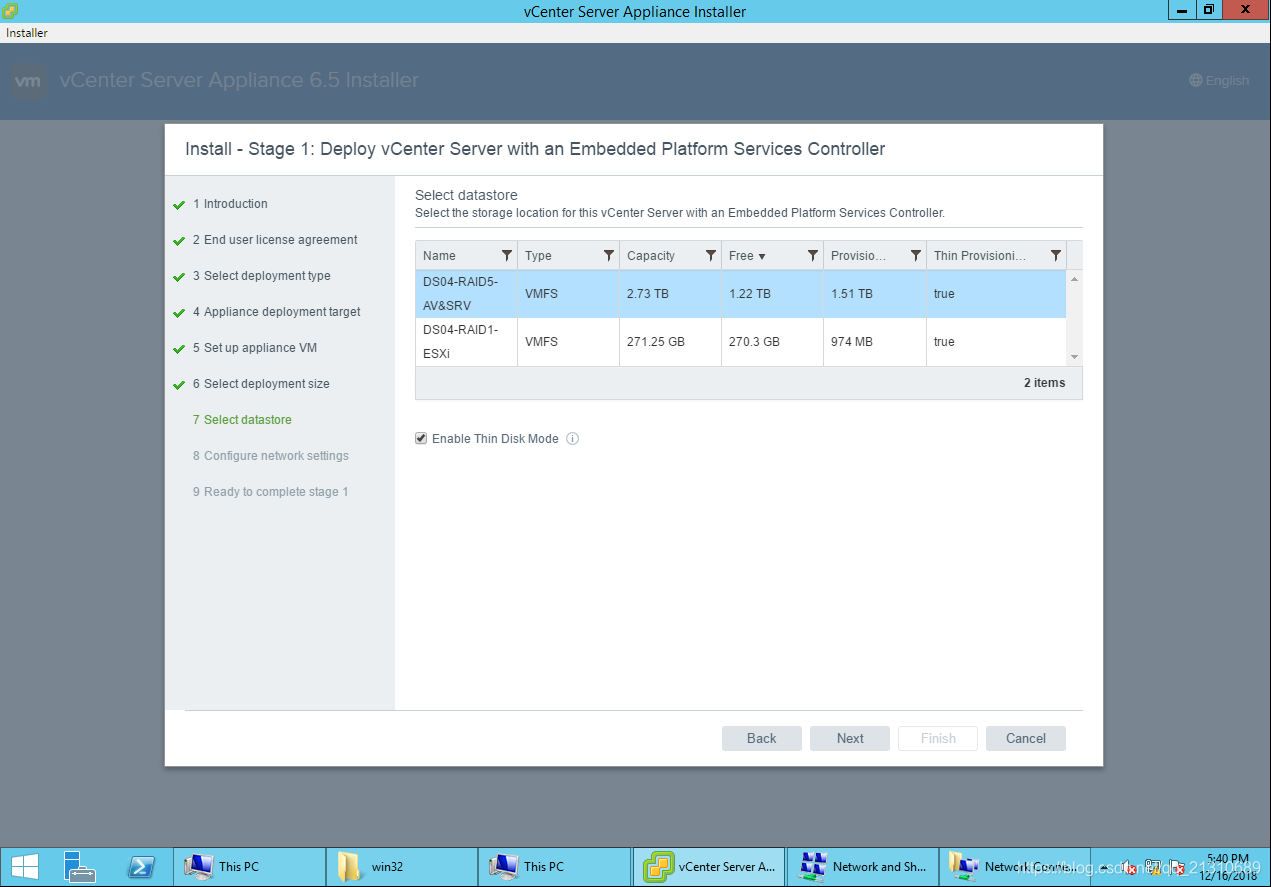This screenshot has height=887, width=1271.
Task: Go to step 5 Set up appliance VM
Action: [255, 348]
